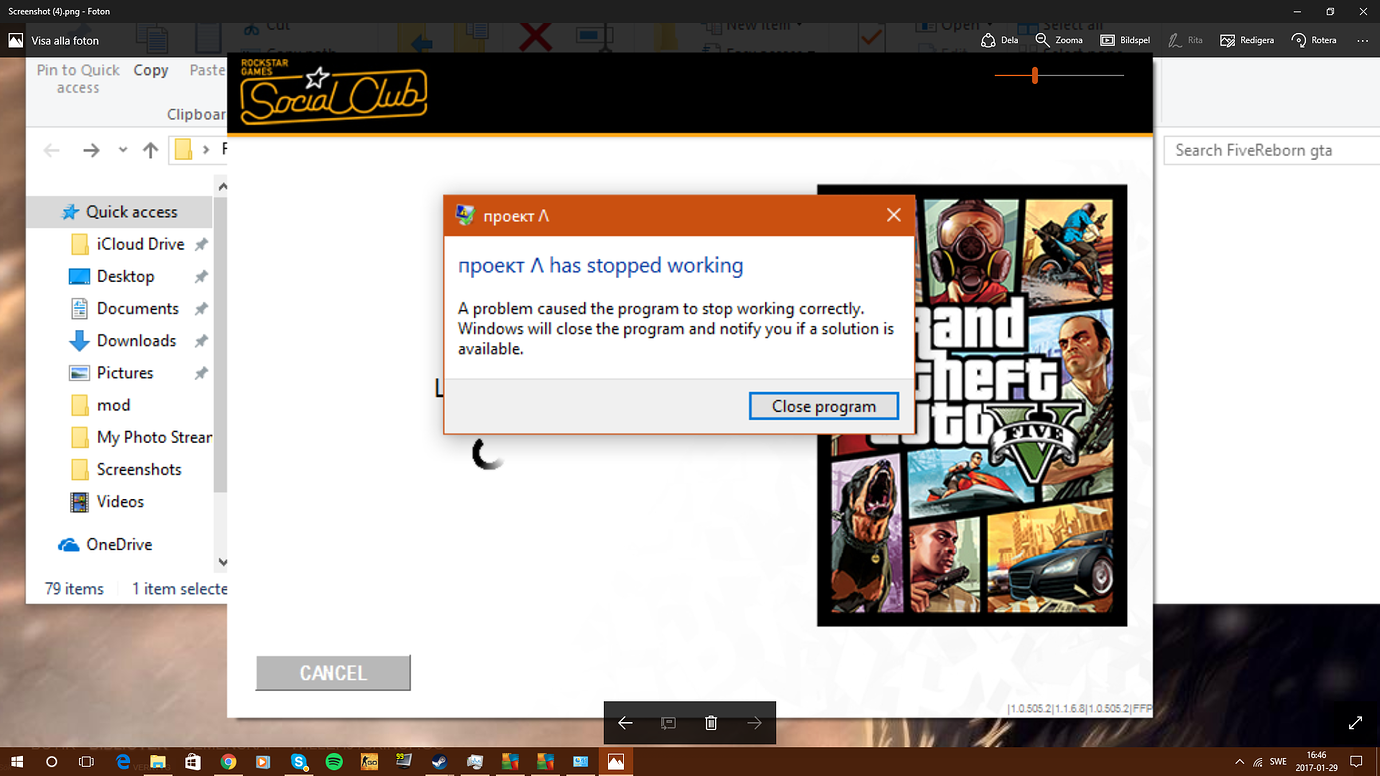Close the stopped working dialog with X

click(x=894, y=215)
